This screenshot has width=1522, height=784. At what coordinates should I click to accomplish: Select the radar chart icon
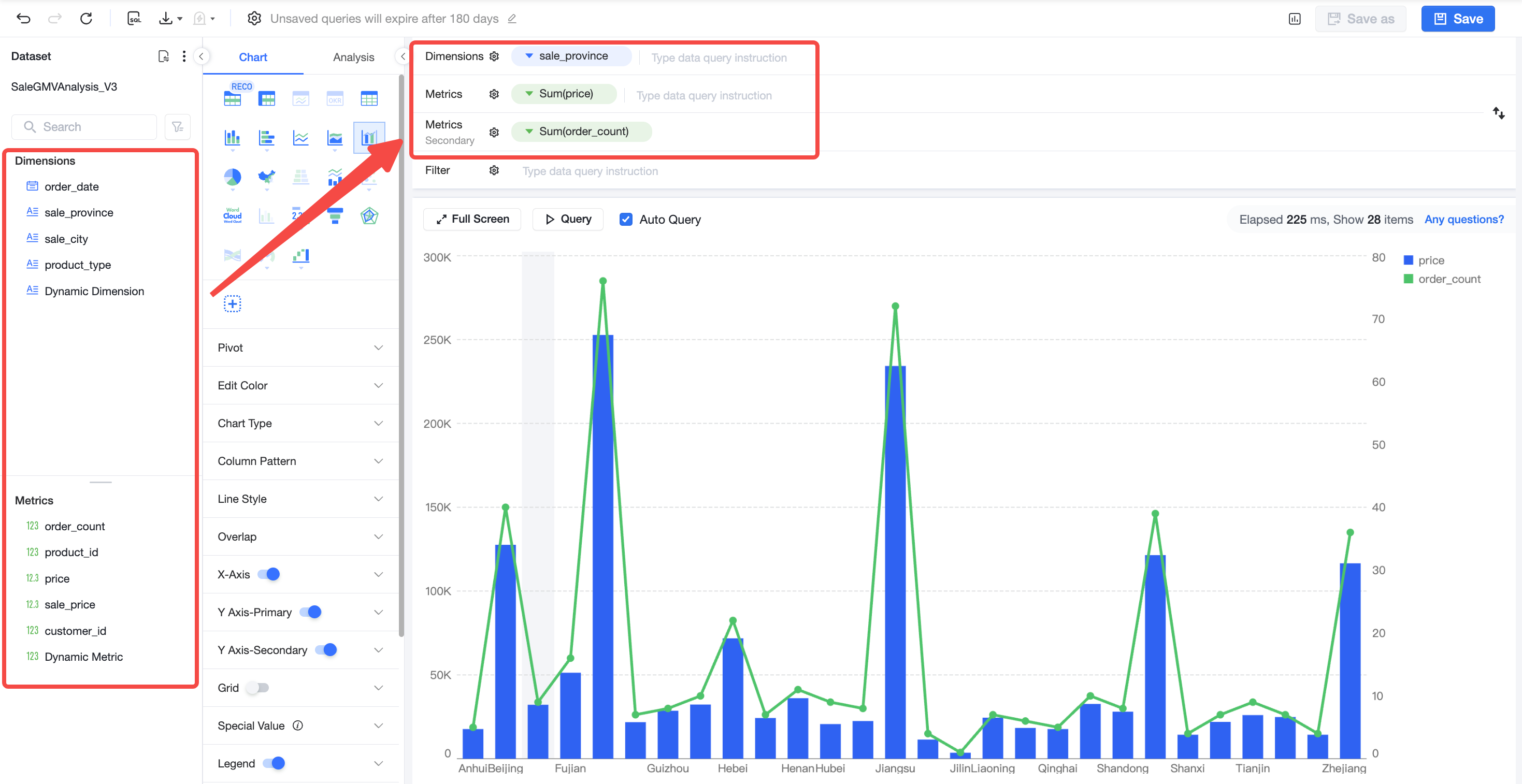(x=369, y=215)
